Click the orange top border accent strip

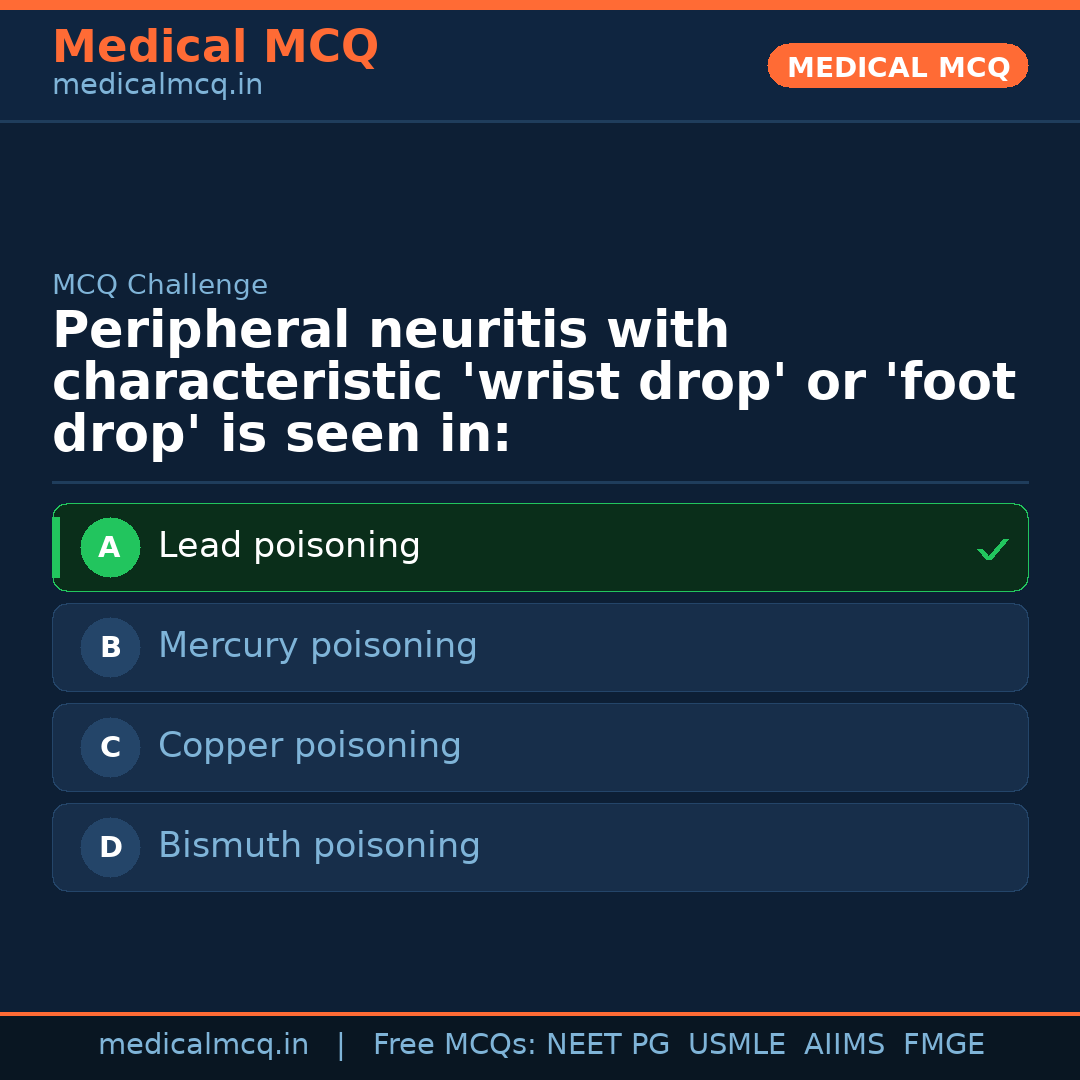click(x=540, y=3)
